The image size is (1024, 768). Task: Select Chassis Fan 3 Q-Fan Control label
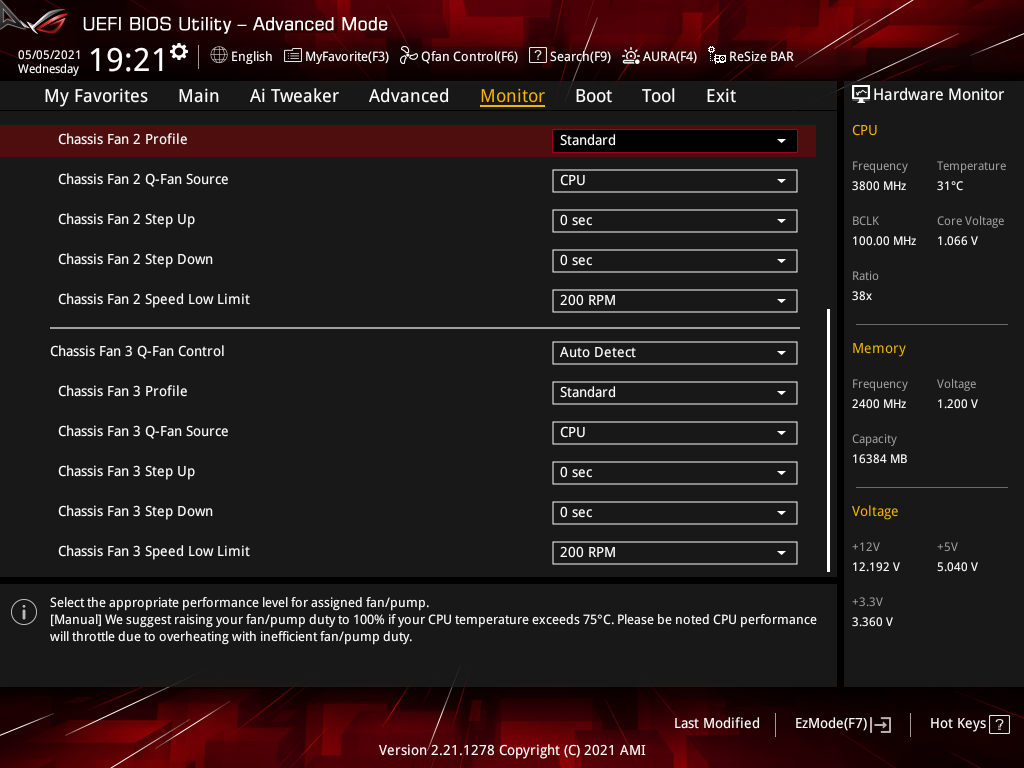tap(137, 351)
